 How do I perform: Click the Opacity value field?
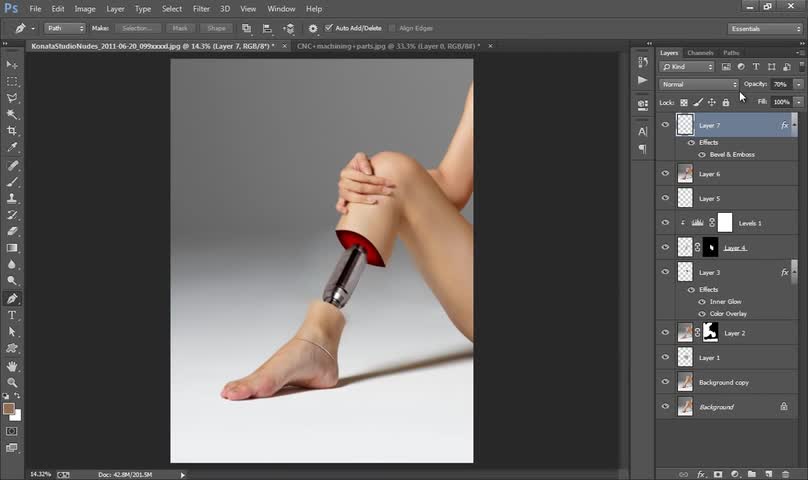(x=781, y=84)
